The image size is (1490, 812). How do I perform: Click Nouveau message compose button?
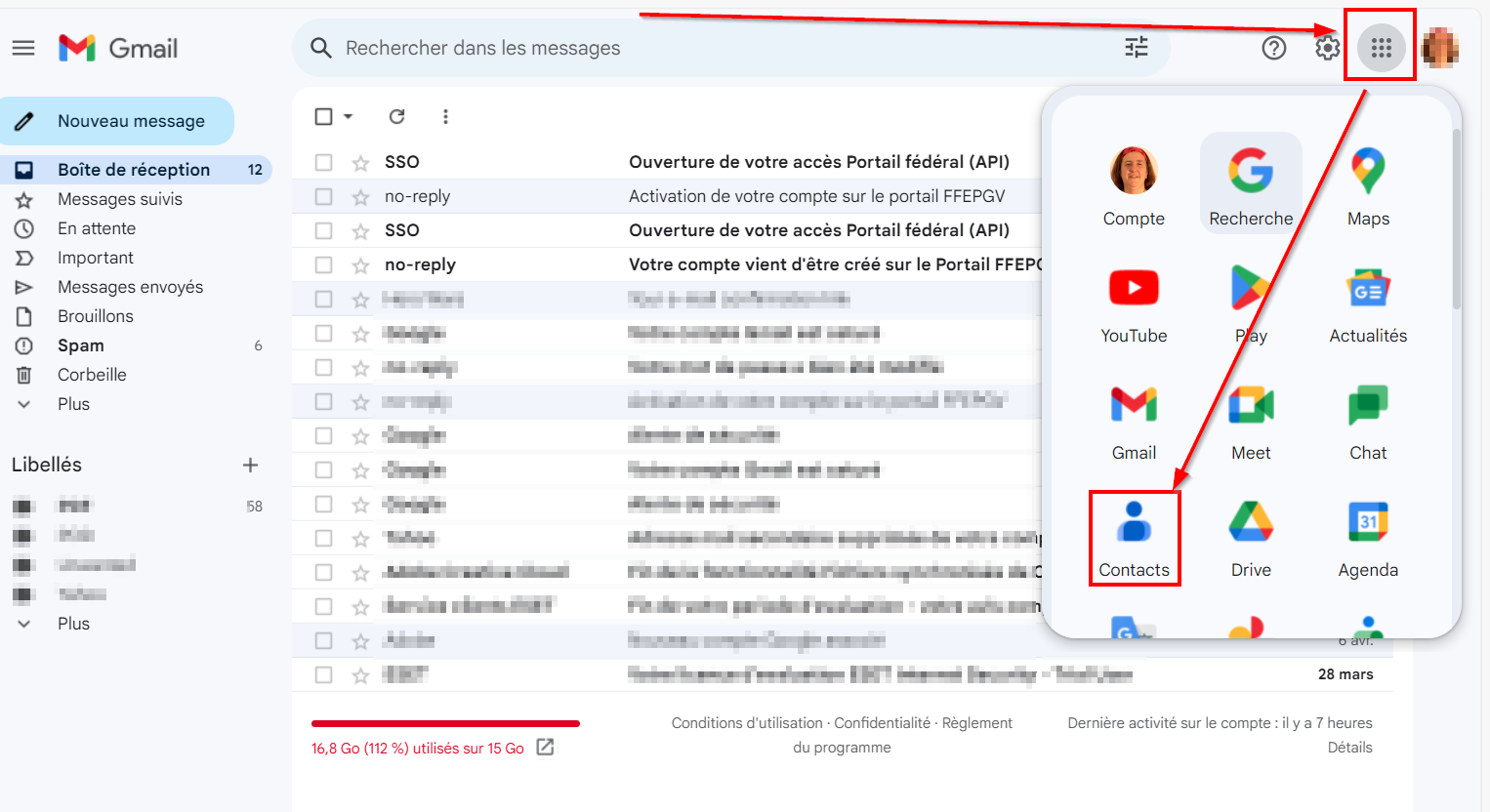117,121
